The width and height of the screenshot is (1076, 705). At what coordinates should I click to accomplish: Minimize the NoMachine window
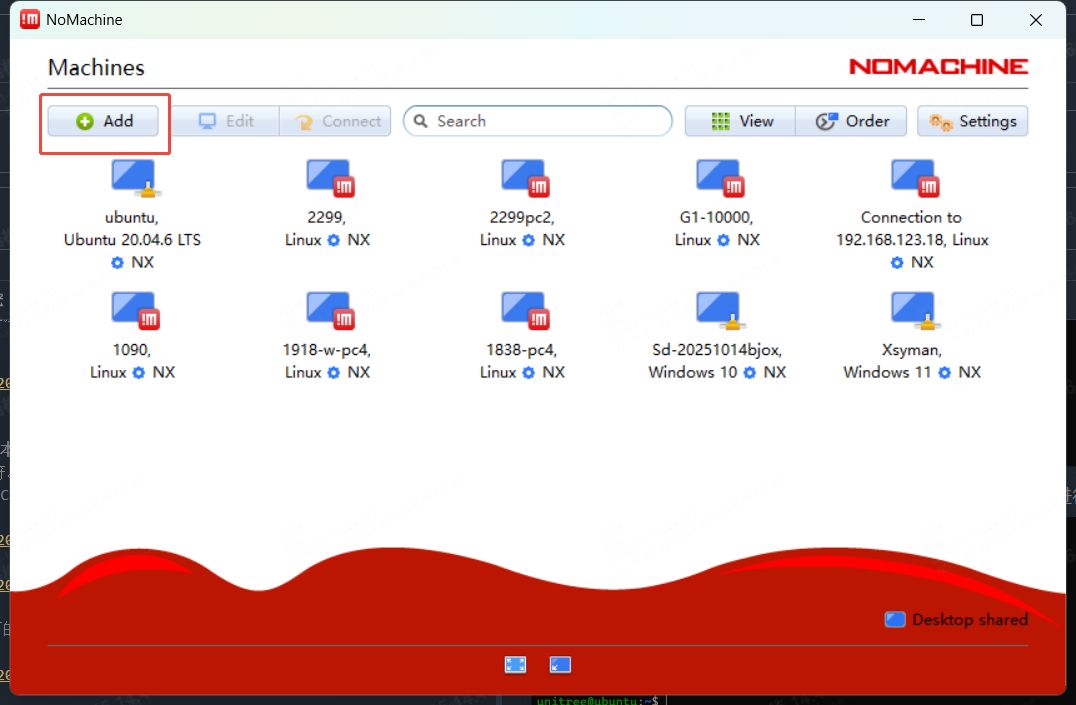click(919, 20)
